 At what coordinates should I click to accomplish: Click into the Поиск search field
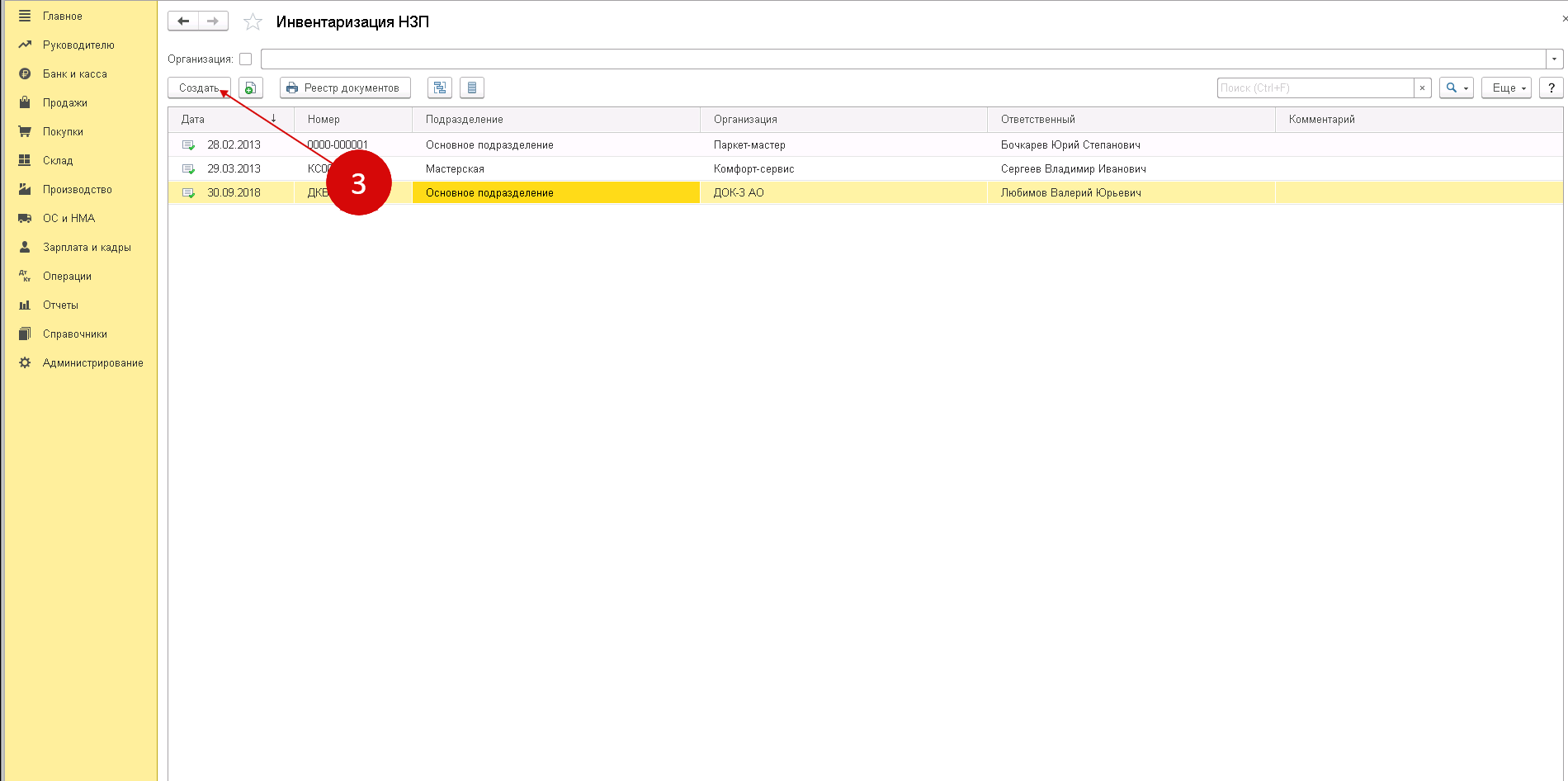[1315, 88]
